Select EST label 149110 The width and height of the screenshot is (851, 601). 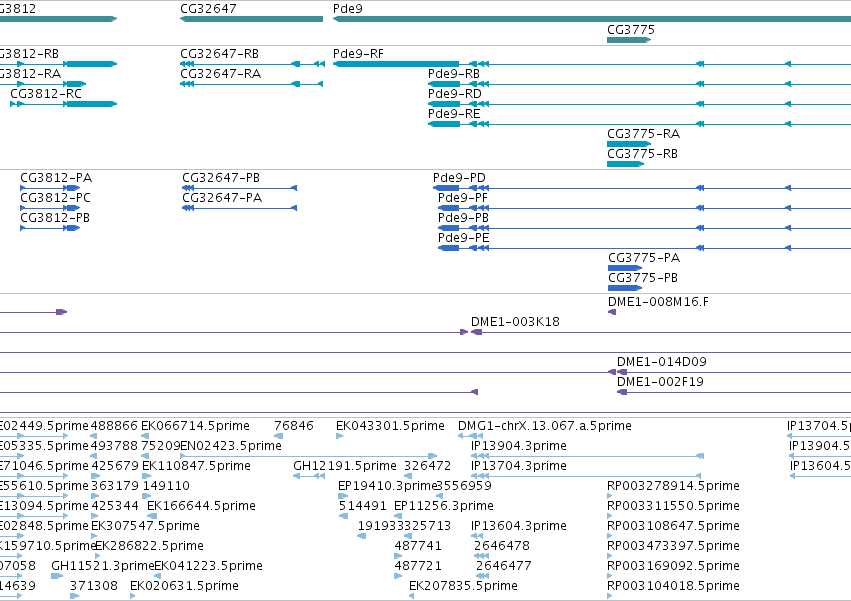coord(166,486)
